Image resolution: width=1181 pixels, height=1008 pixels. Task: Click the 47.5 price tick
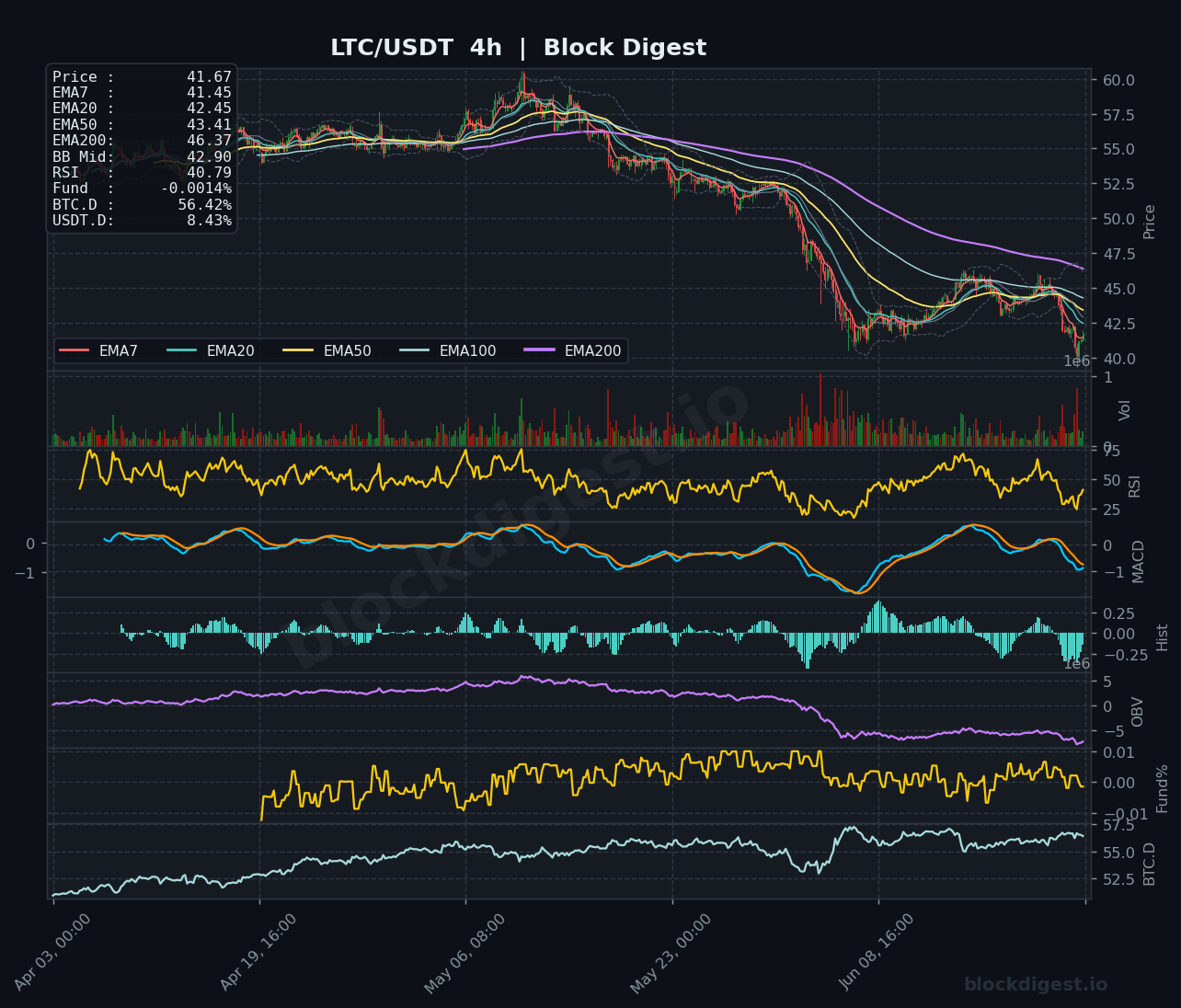1118,254
